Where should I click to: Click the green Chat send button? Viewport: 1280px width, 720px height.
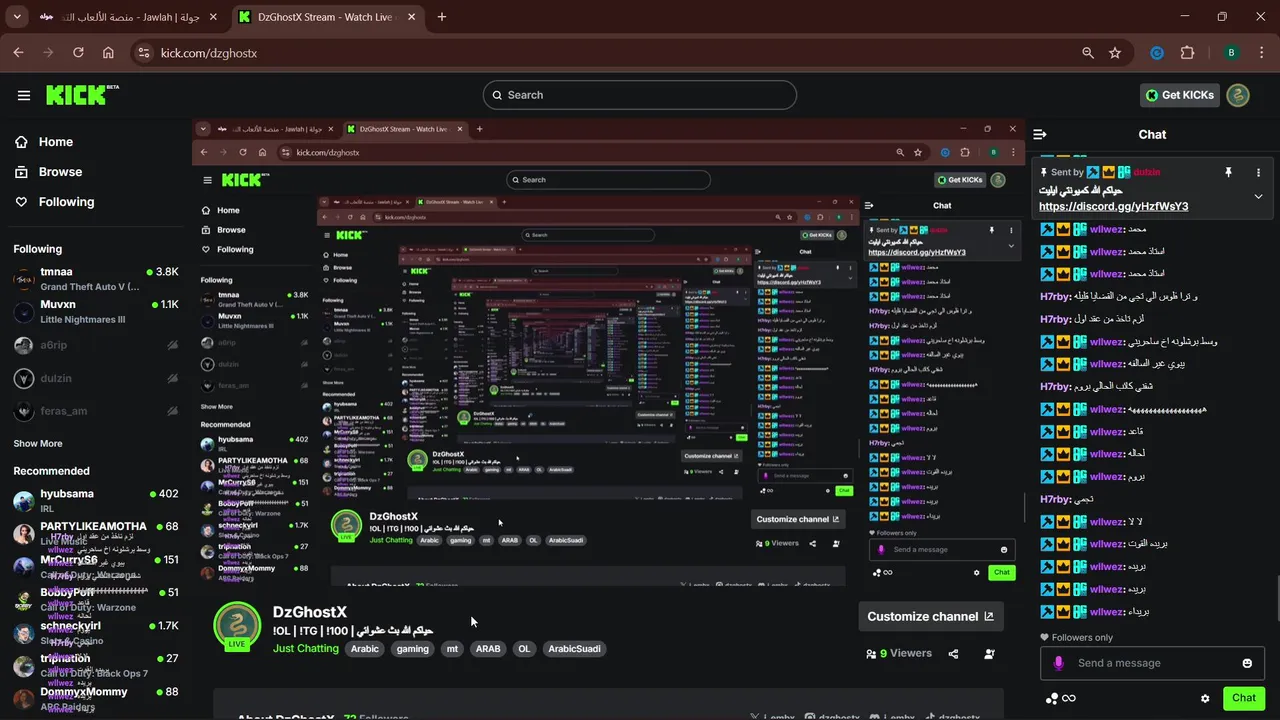click(x=1244, y=698)
